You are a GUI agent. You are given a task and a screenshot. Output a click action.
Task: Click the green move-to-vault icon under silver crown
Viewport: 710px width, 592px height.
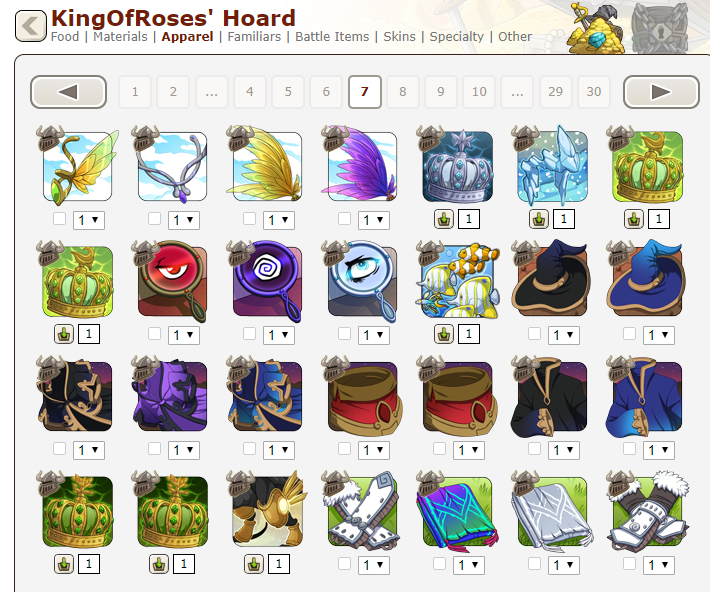444,220
